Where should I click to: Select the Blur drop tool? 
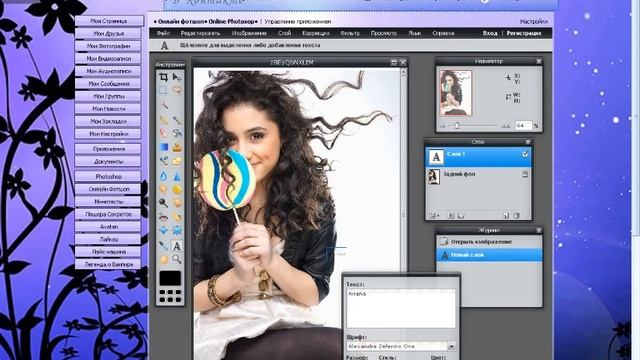pyautogui.click(x=164, y=176)
